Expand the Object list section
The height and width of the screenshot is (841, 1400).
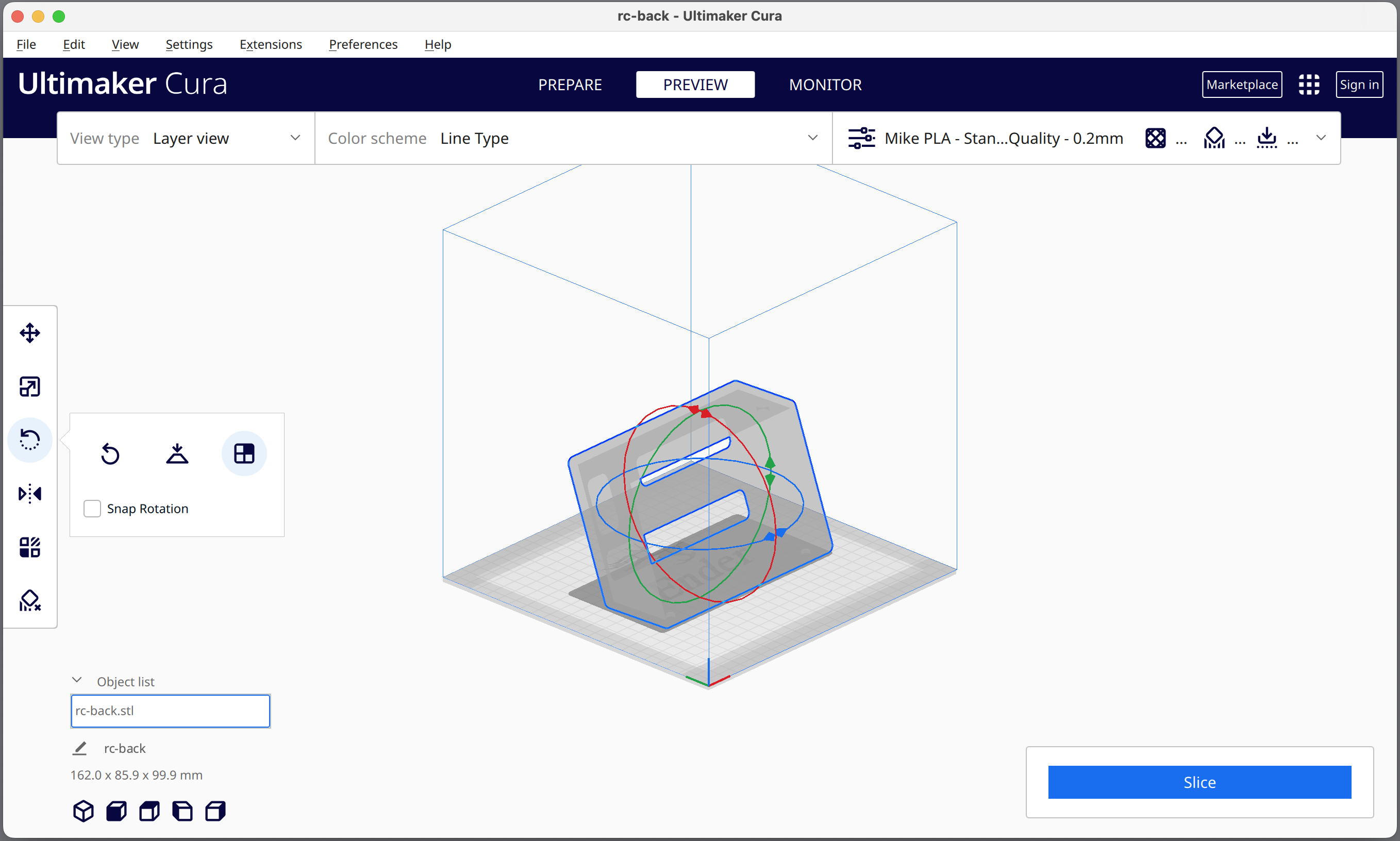pyautogui.click(x=79, y=680)
